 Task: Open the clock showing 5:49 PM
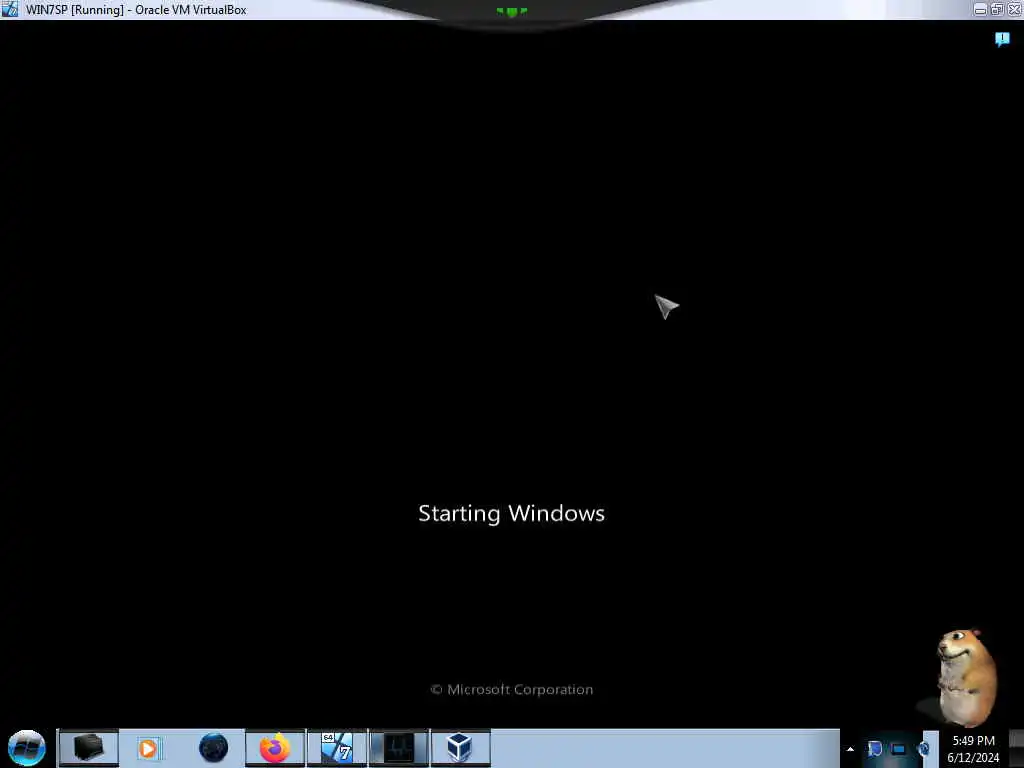(x=973, y=749)
